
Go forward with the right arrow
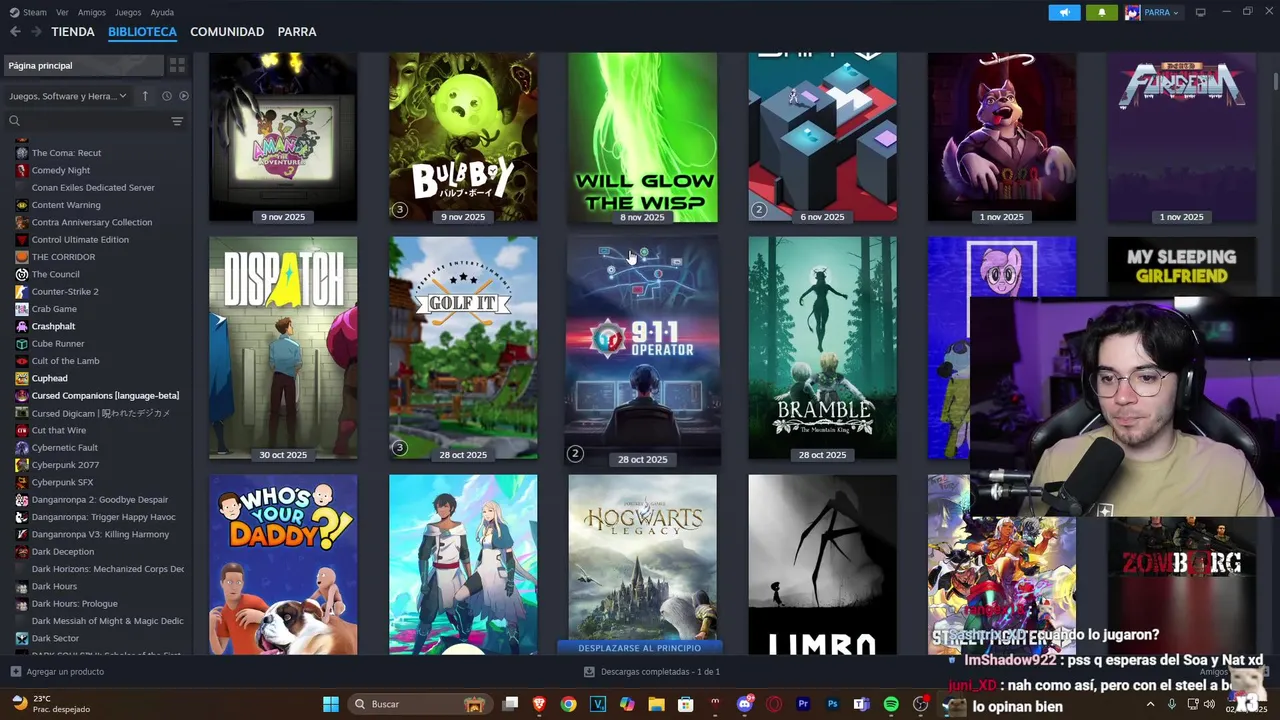point(36,32)
